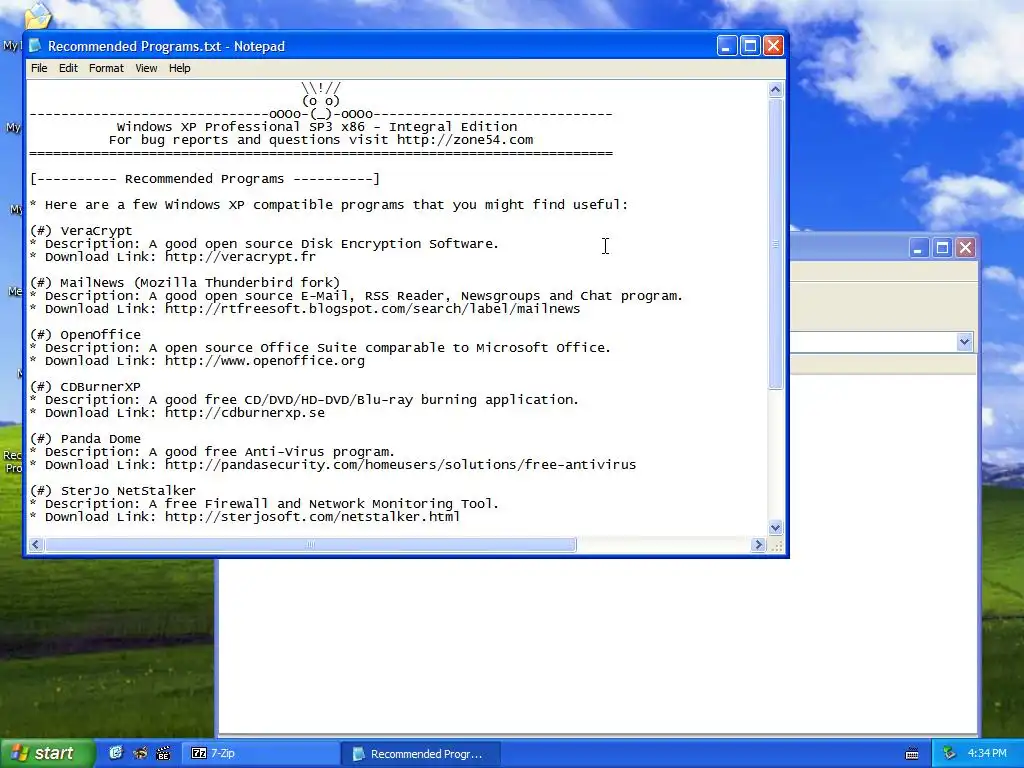Screen dimensions: 1024x768
Task: Click the horizontal scroll right arrow in Notepad
Action: [758, 545]
